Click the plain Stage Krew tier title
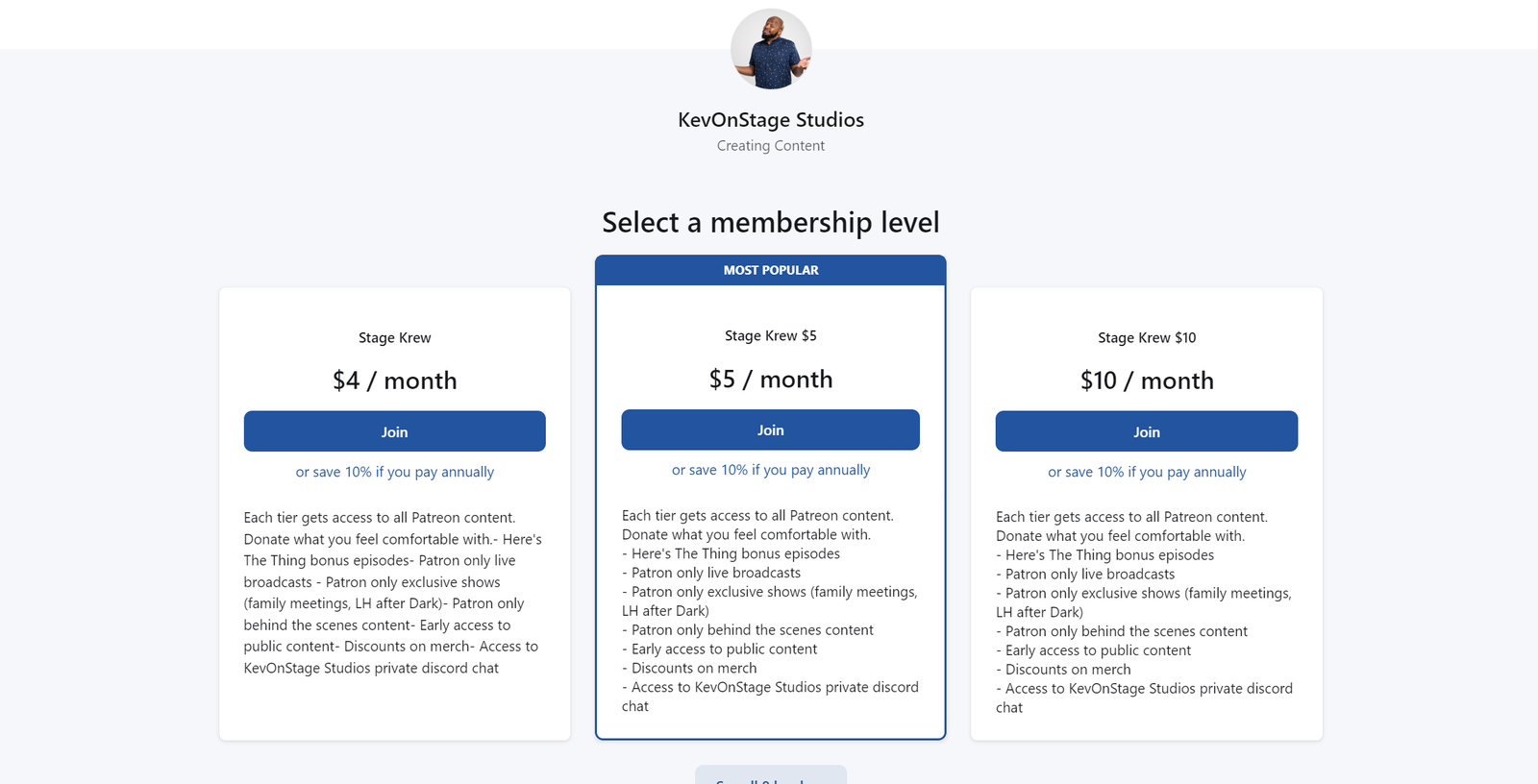Screen dimensions: 1538x784 394,337
